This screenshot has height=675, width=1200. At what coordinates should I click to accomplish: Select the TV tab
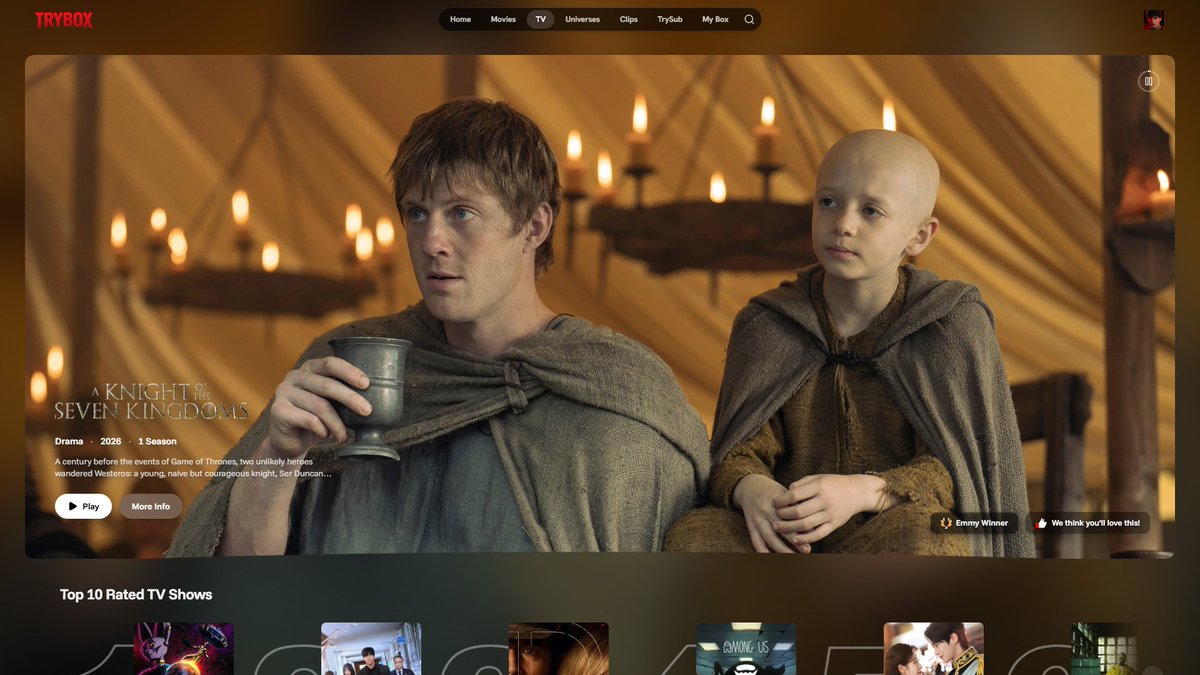[x=540, y=19]
